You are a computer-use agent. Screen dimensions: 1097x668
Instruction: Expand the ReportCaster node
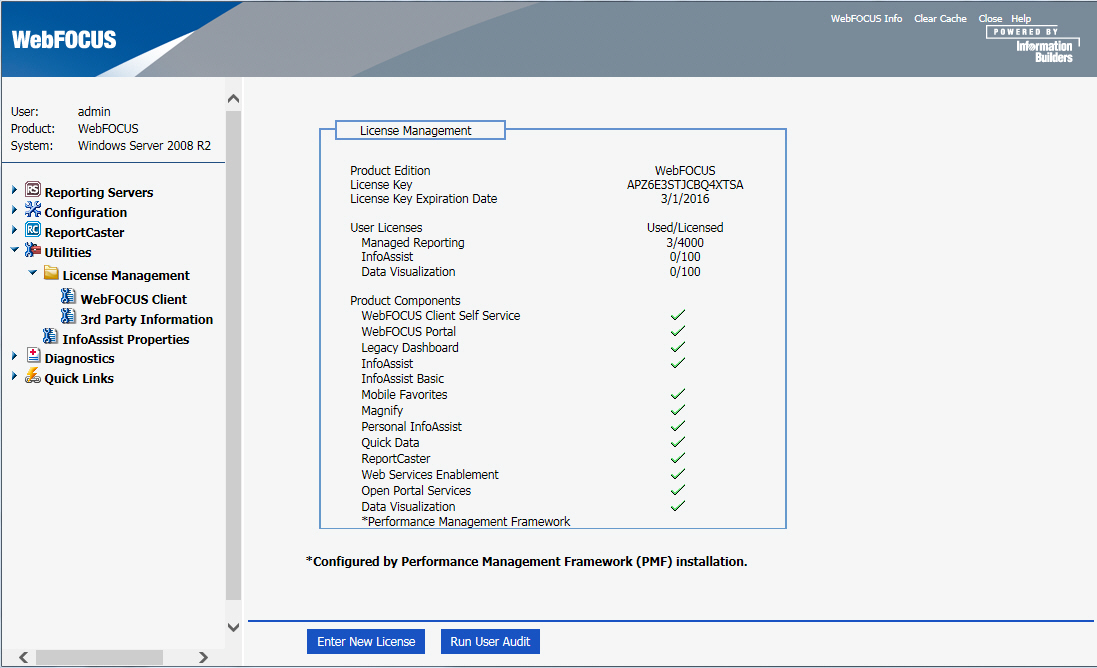[x=14, y=229]
